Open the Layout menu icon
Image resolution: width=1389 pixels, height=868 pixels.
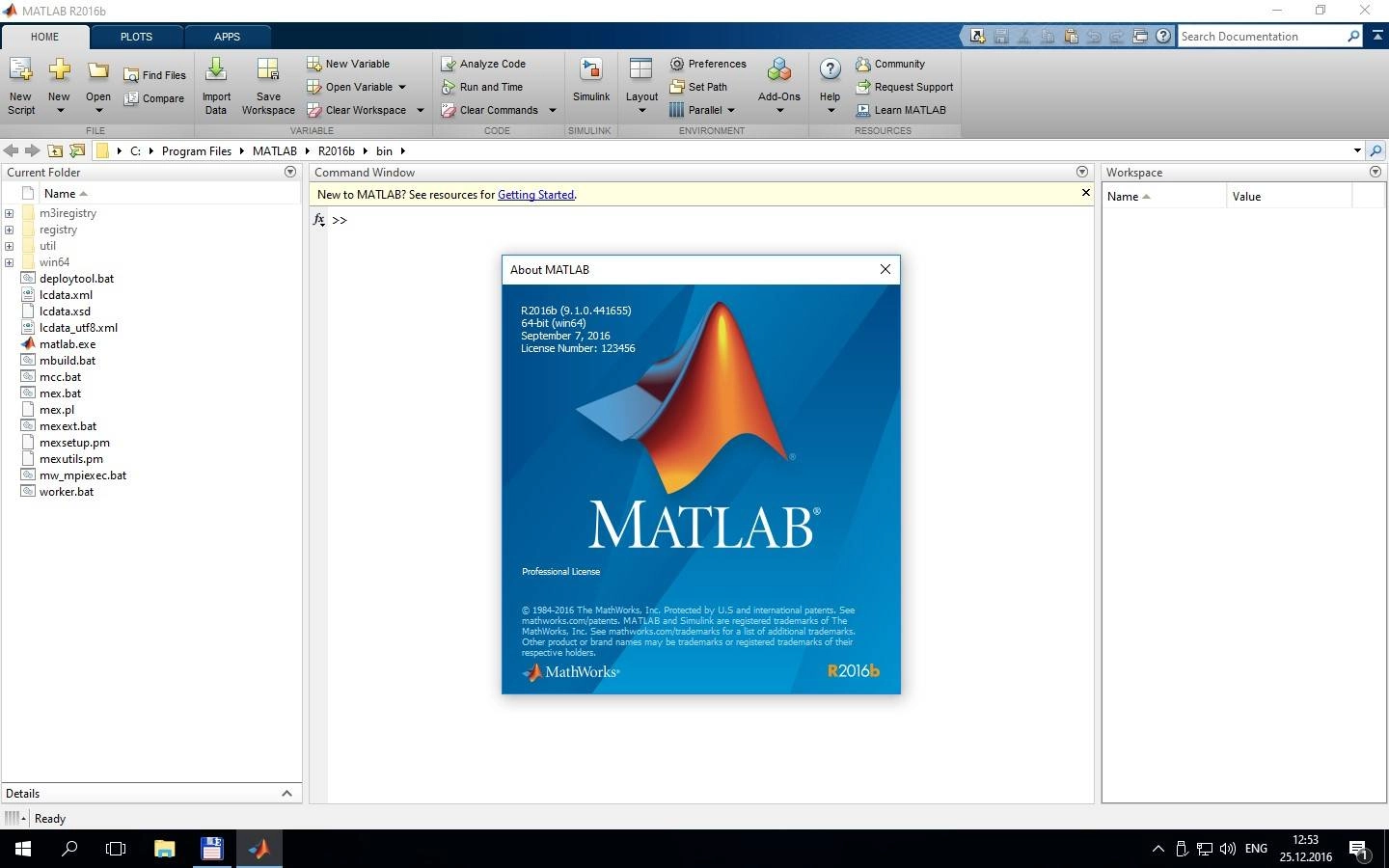[x=641, y=69]
